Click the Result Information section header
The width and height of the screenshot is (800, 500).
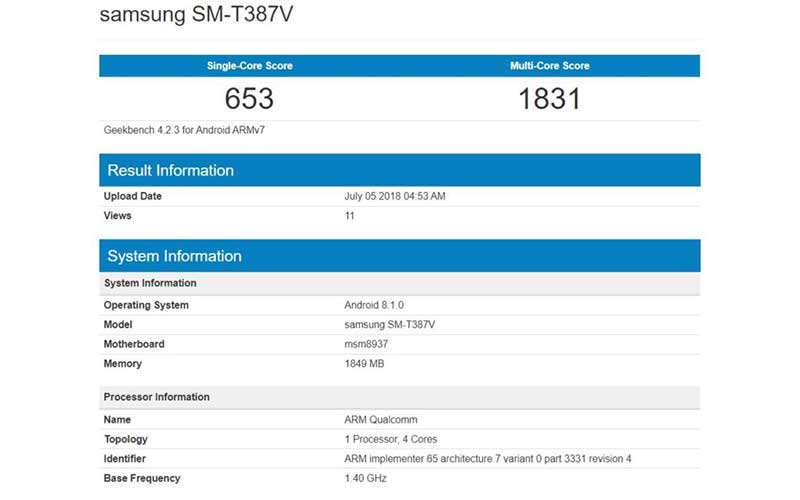tap(170, 170)
